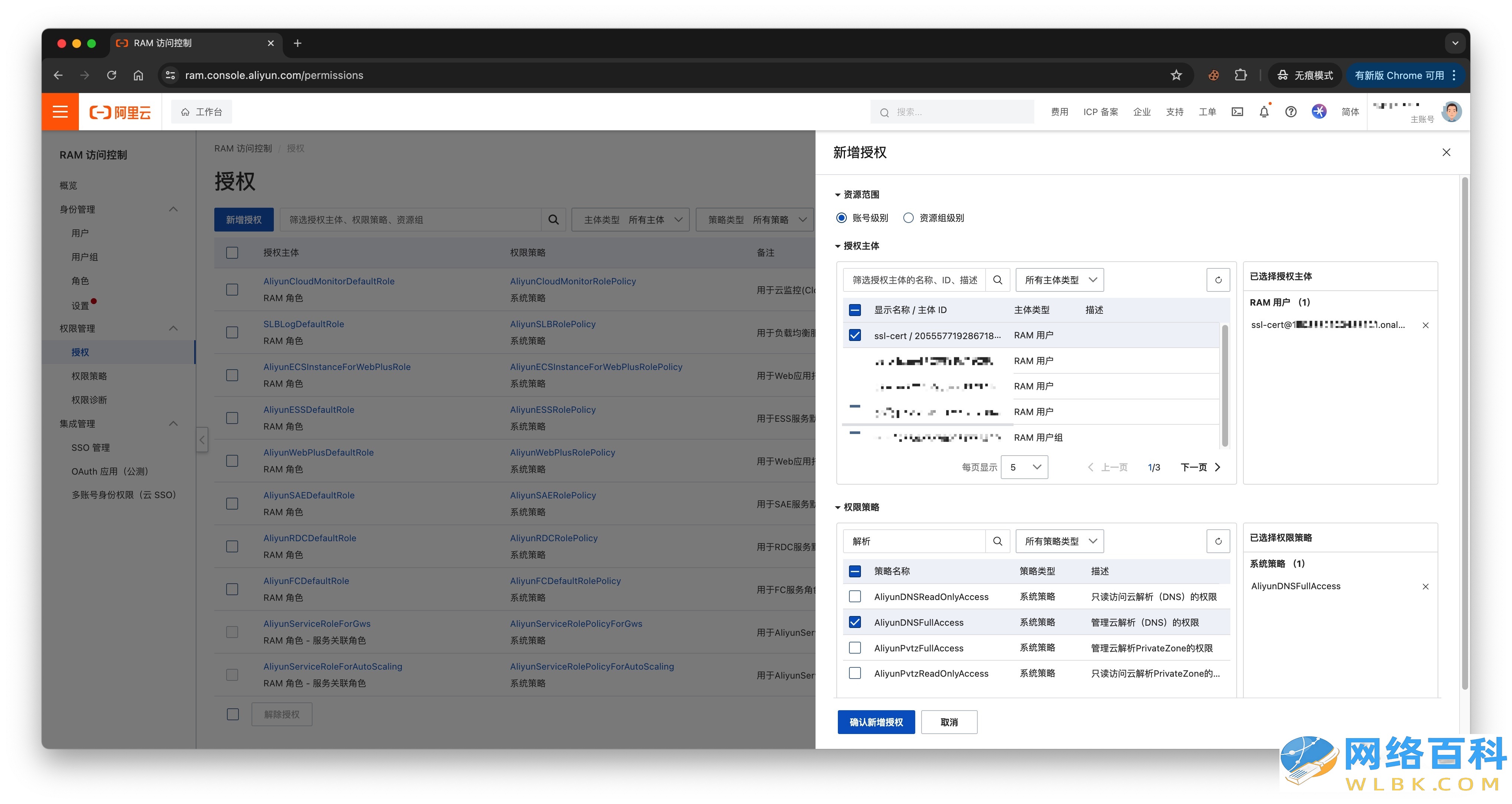
Task: Open a new browser tab
Action: click(298, 44)
